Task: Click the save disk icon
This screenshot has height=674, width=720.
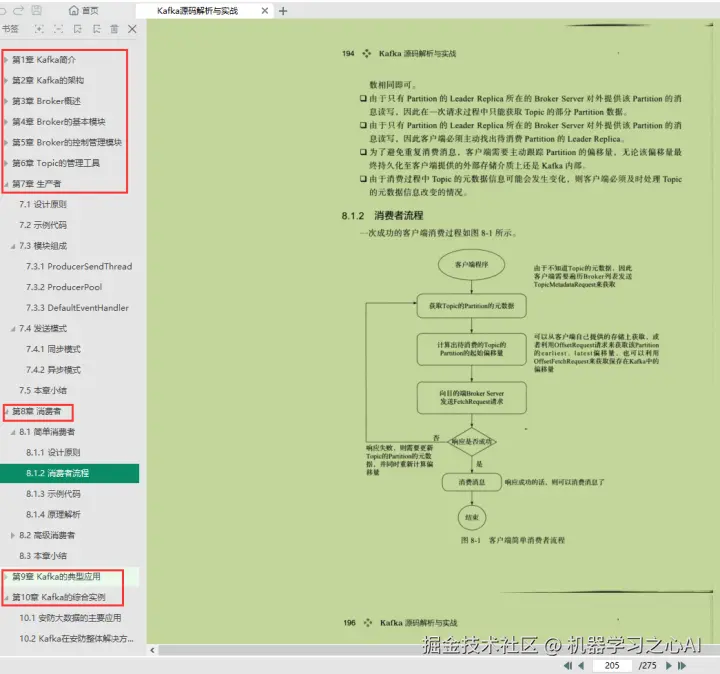Action: (x=36, y=10)
